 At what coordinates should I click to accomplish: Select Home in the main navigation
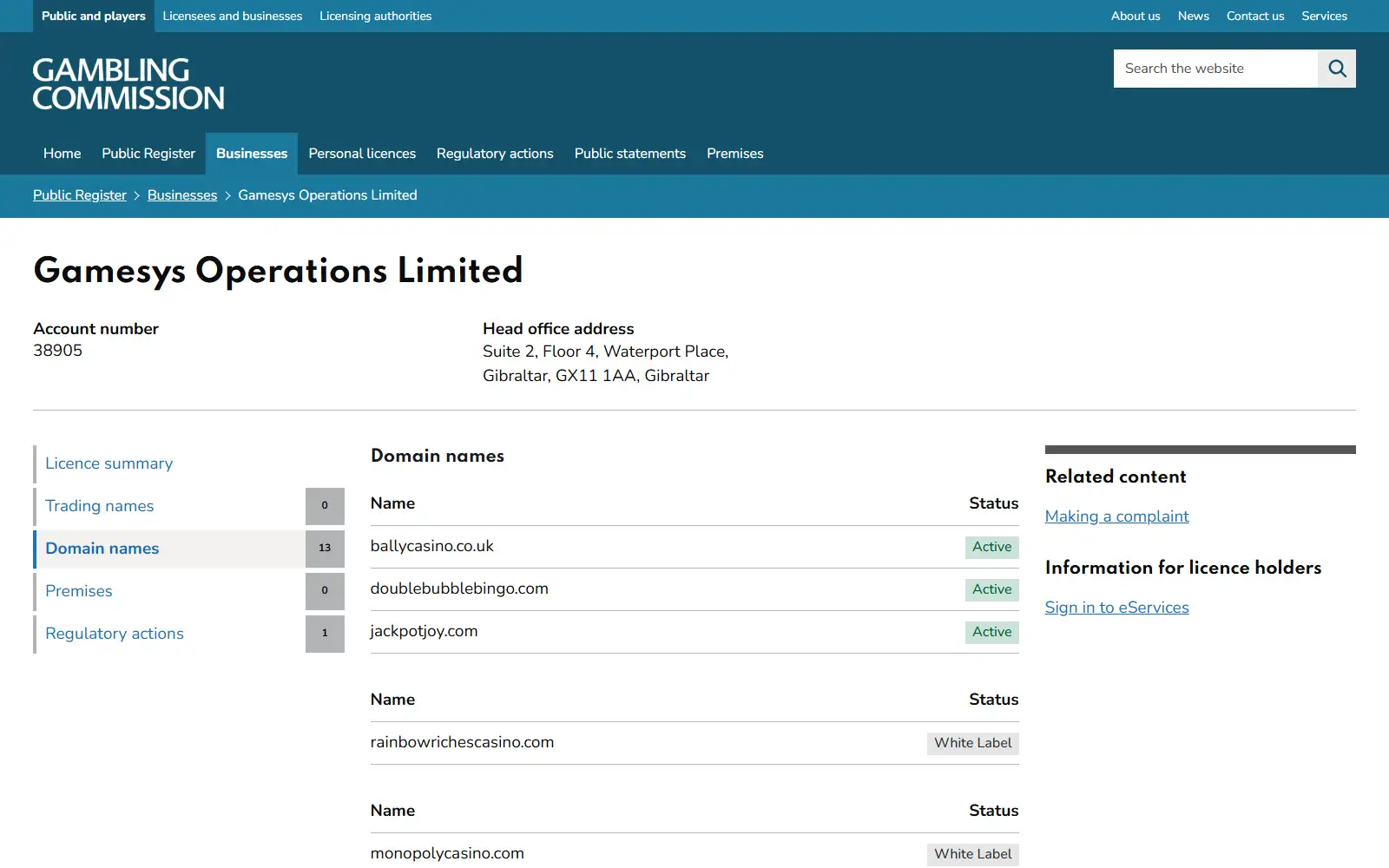tap(63, 154)
